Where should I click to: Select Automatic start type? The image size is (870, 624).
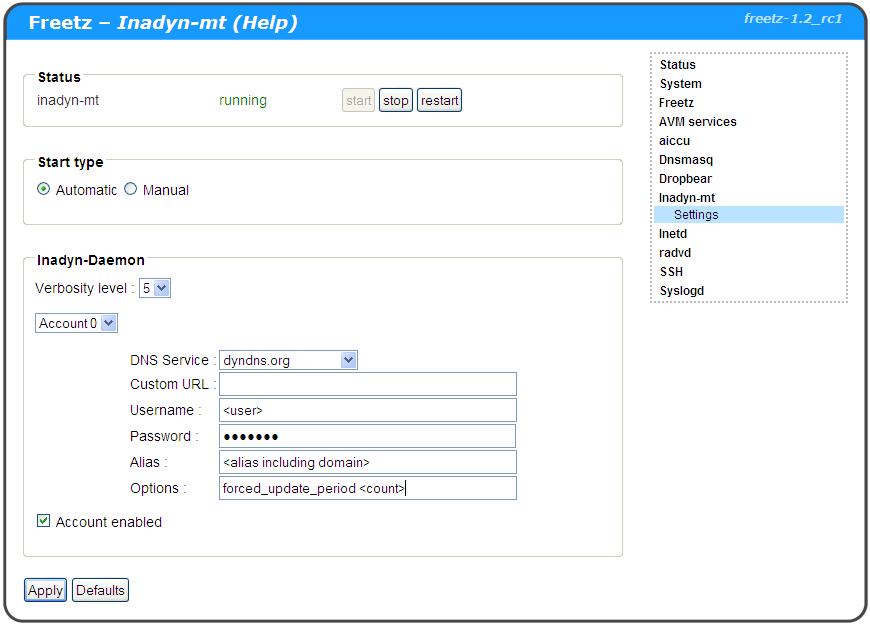point(44,189)
